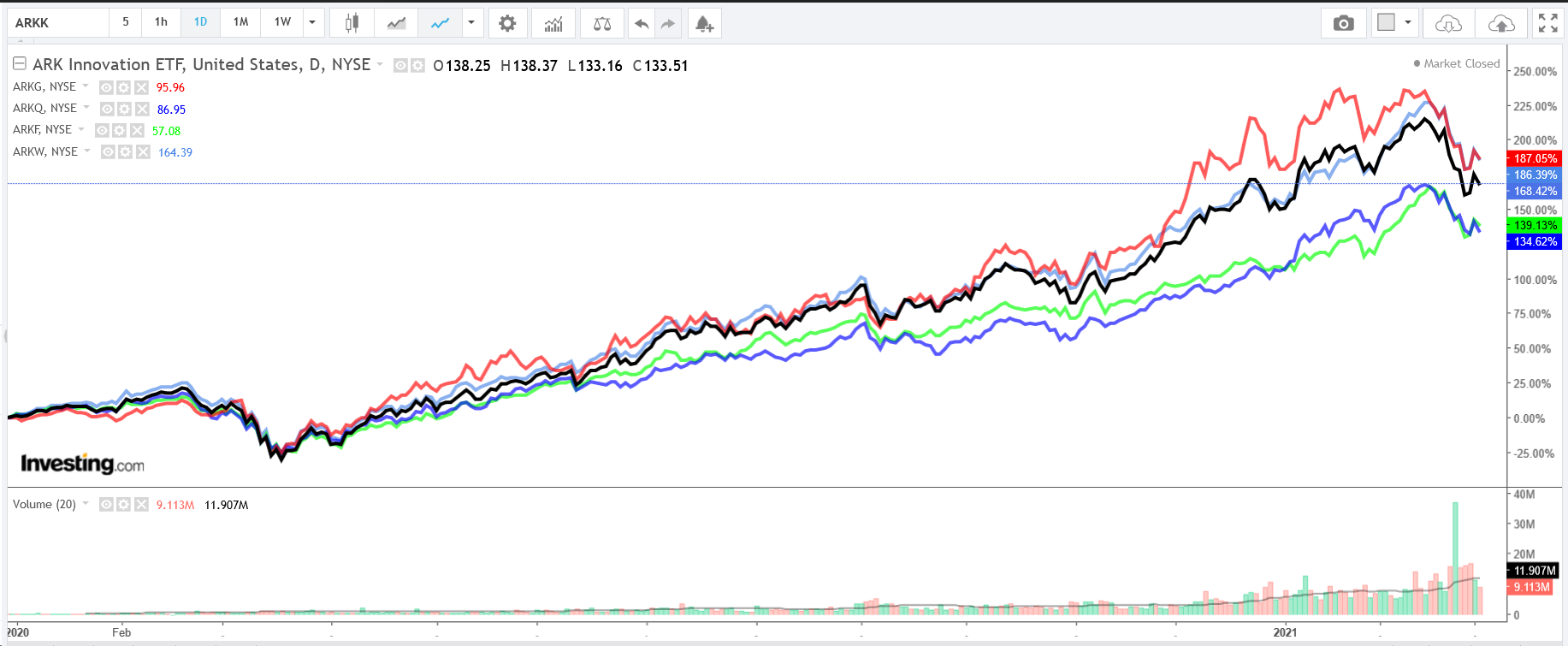Open chart properties gear in toolbar
The image size is (1568, 646).
click(x=507, y=23)
